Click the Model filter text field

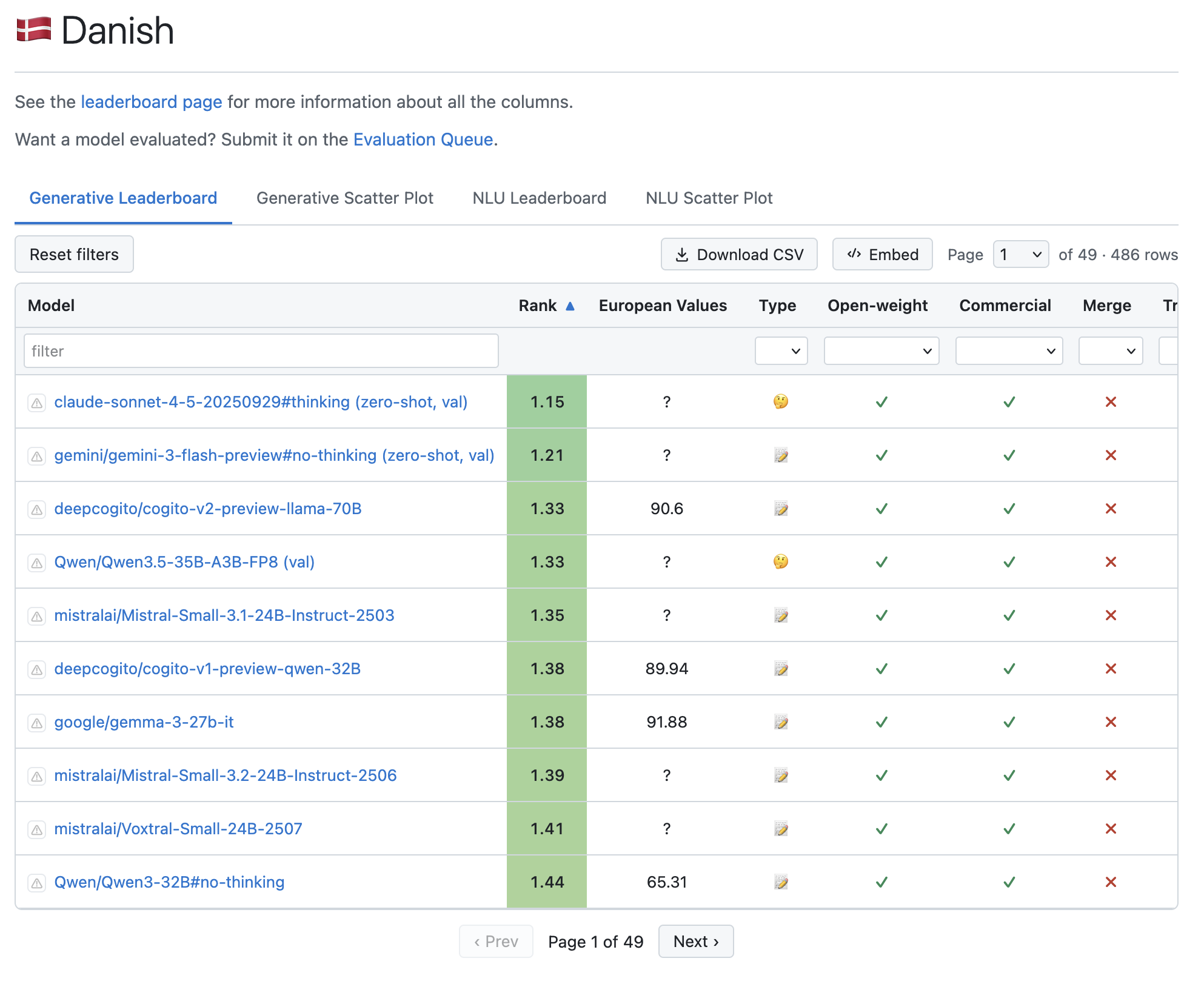click(261, 351)
